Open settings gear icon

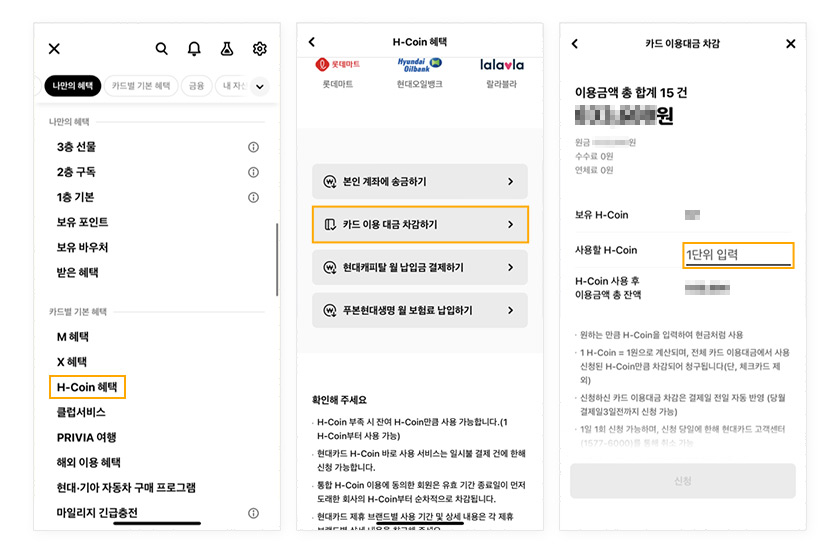259,49
